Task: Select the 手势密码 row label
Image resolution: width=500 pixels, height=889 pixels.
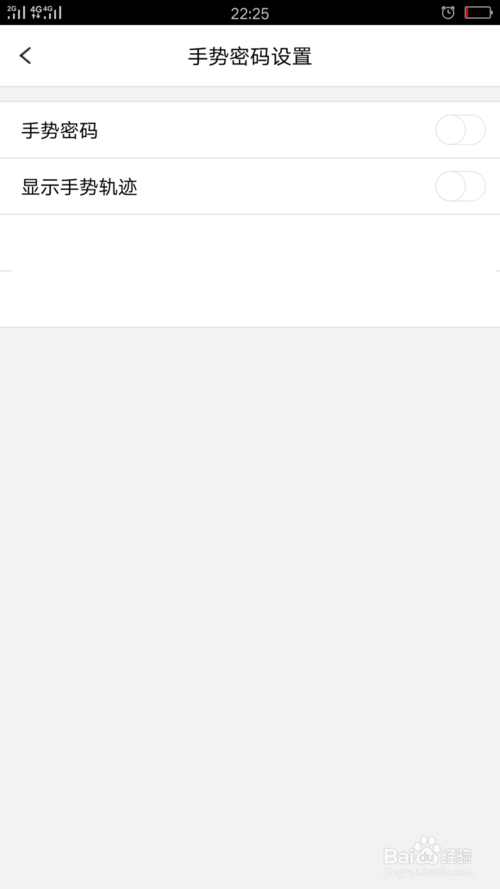Action: pos(60,130)
